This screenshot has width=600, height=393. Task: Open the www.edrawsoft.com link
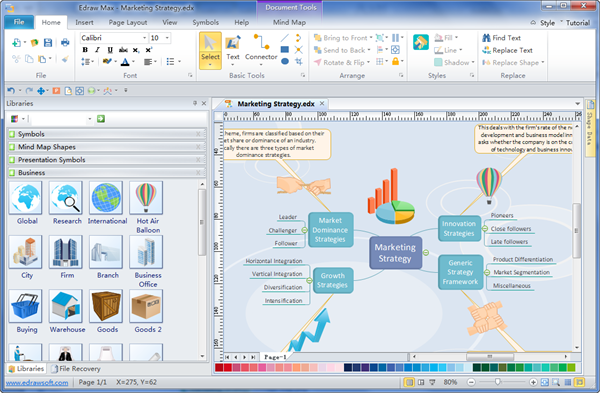coord(37,382)
